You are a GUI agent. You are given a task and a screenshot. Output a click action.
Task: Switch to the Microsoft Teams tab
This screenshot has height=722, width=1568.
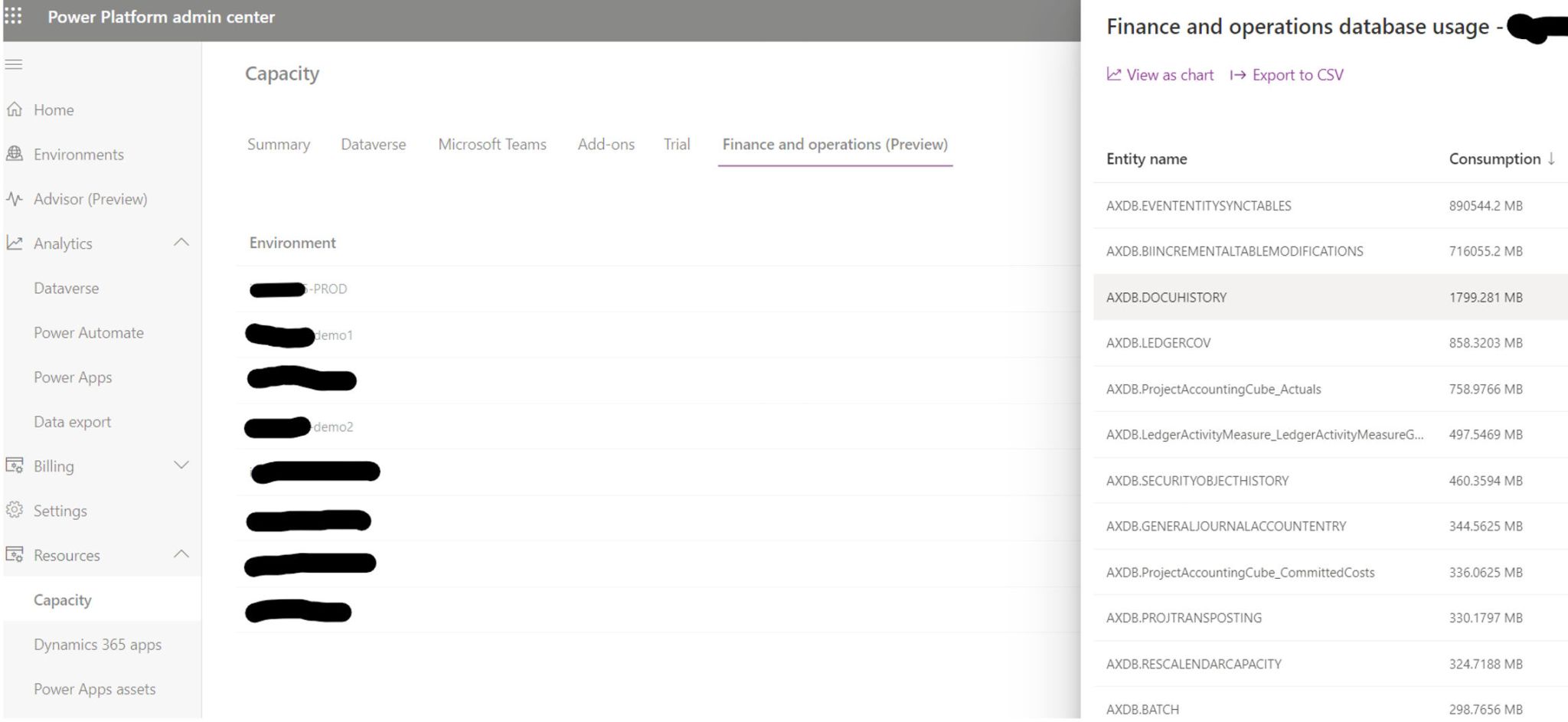492,145
